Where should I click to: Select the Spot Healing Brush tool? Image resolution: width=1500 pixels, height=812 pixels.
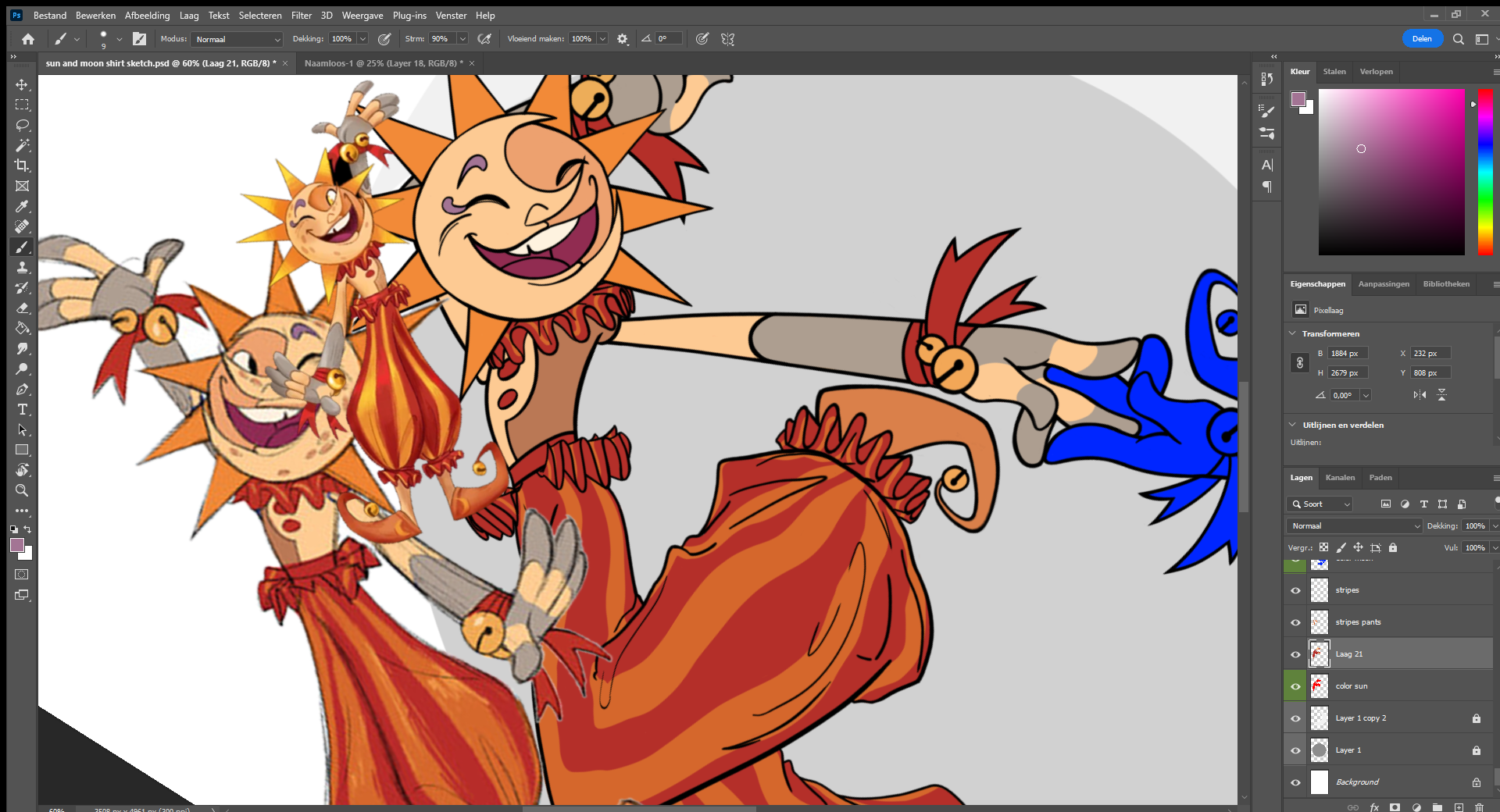22,226
